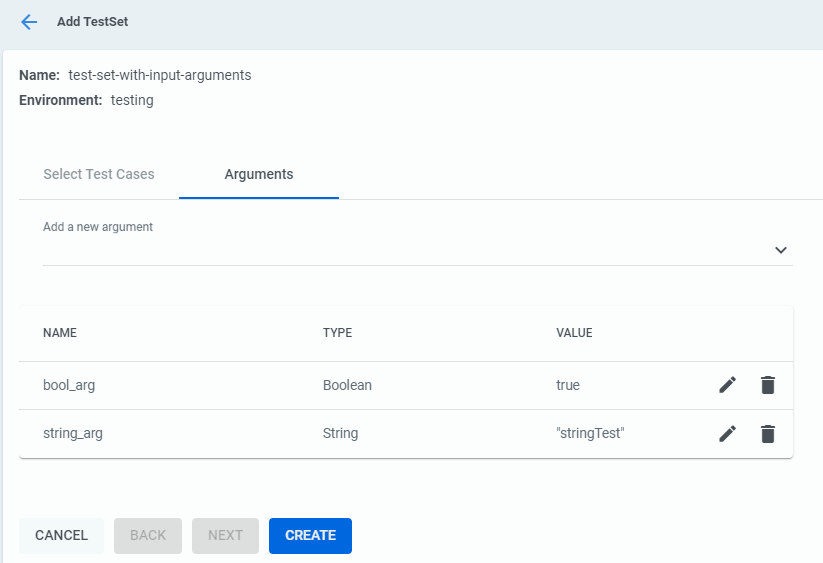The width and height of the screenshot is (823, 563).
Task: Click the Create button
Action: click(x=310, y=535)
